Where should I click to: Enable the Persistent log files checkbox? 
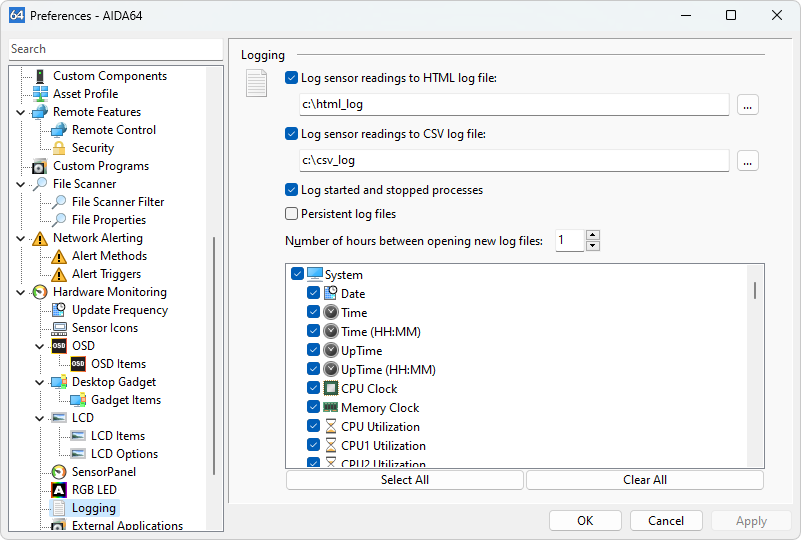pos(292,214)
